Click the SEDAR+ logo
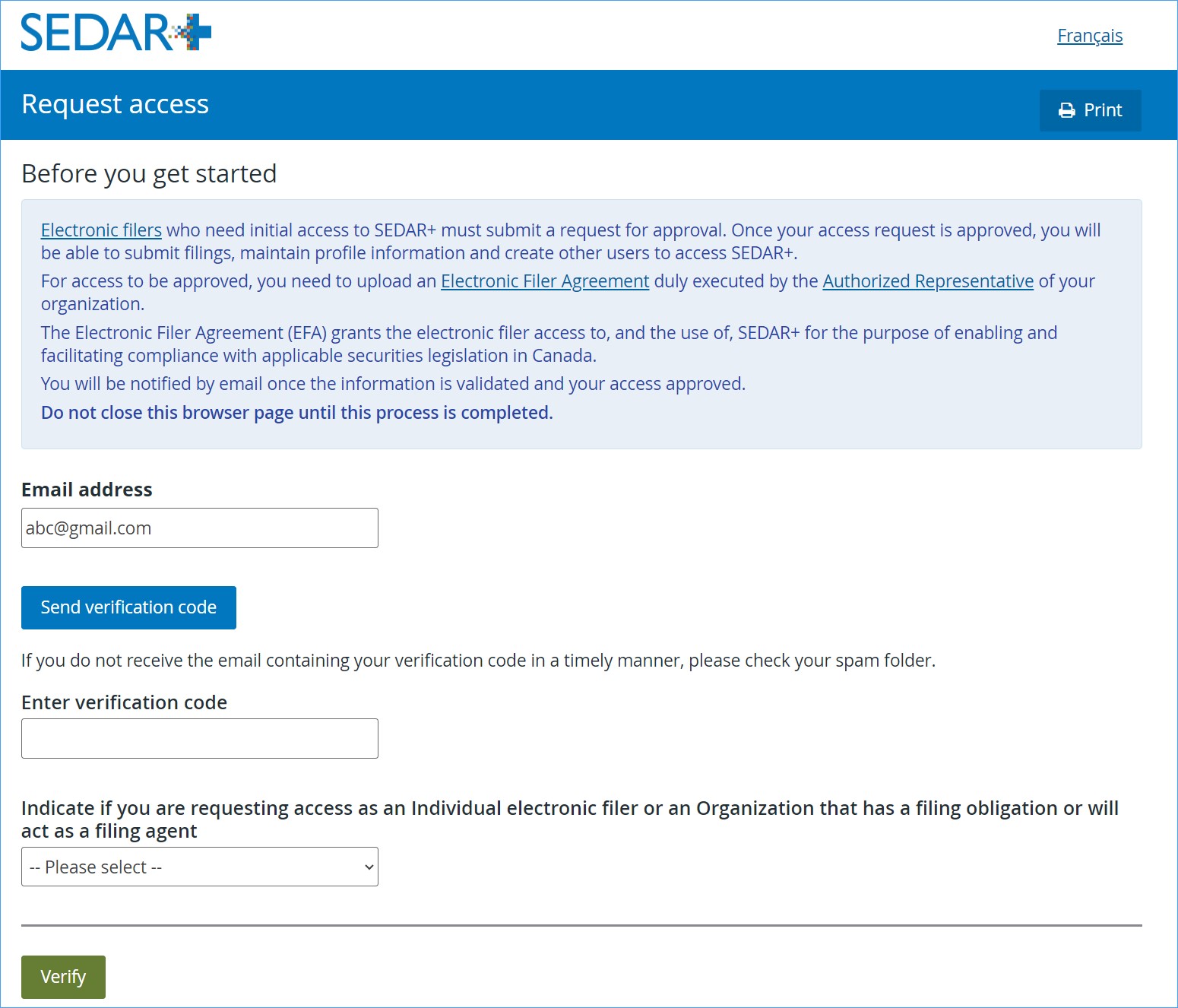 click(x=116, y=33)
